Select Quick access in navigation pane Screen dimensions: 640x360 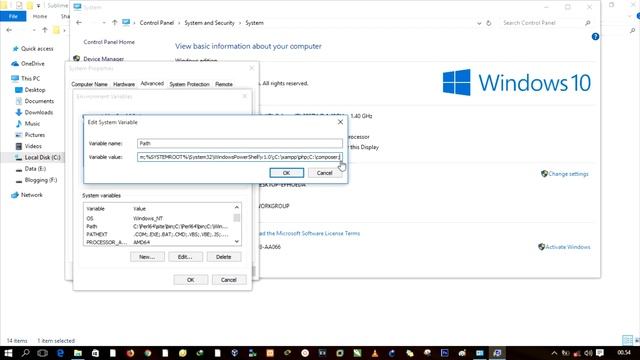coord(37,49)
